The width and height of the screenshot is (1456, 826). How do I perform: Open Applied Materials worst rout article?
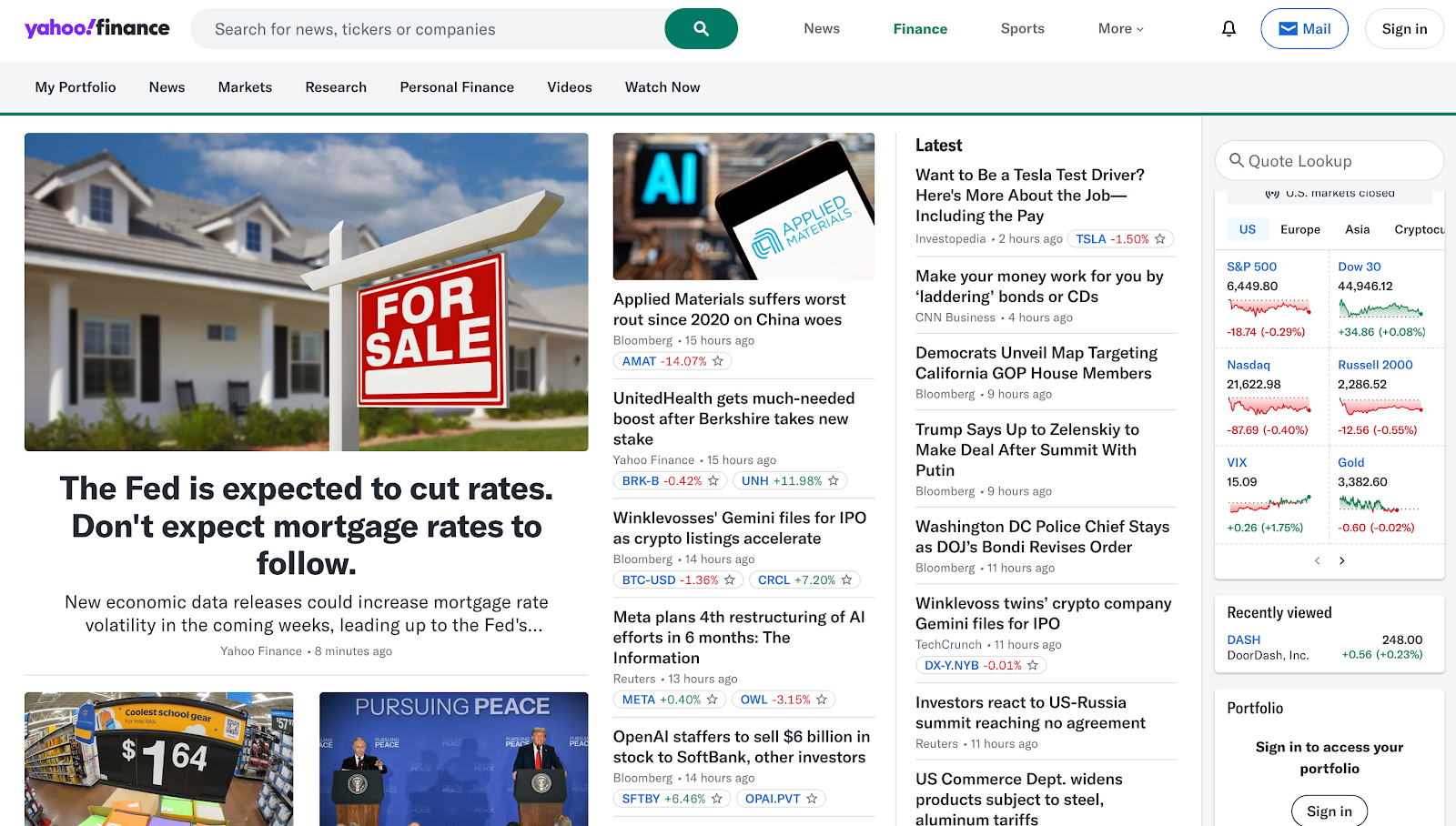(x=729, y=309)
